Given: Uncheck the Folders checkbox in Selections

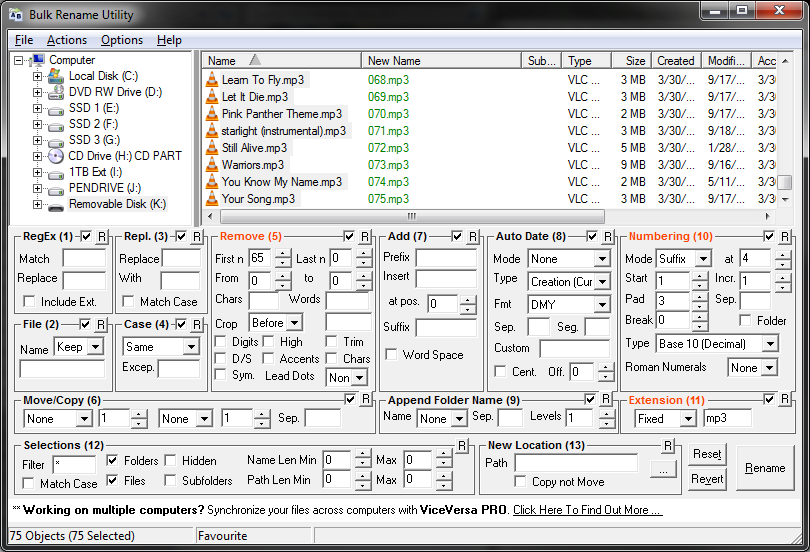Looking at the screenshot, I should point(112,460).
